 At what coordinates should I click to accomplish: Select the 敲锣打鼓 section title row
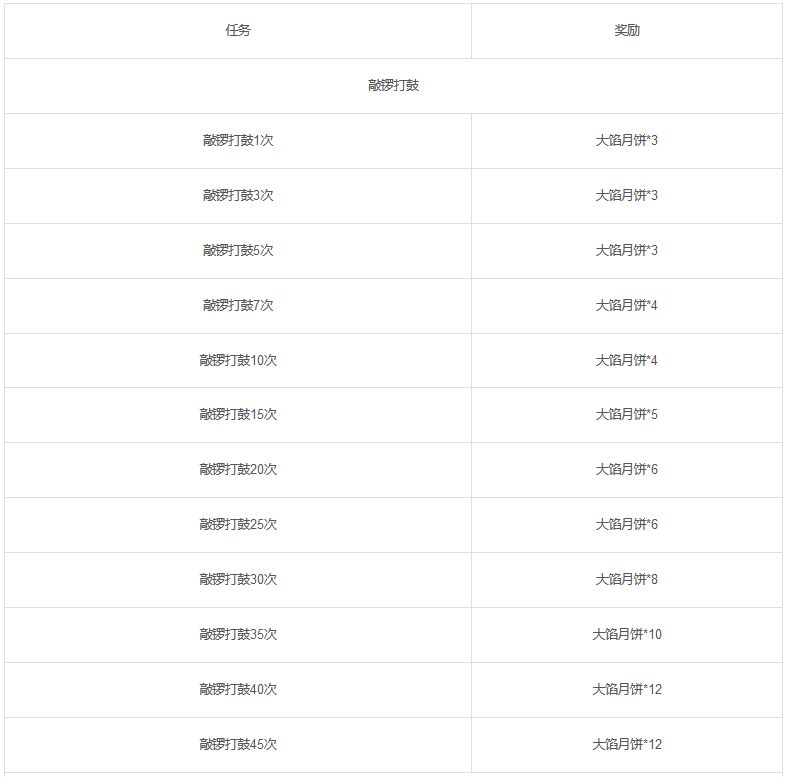pos(393,86)
